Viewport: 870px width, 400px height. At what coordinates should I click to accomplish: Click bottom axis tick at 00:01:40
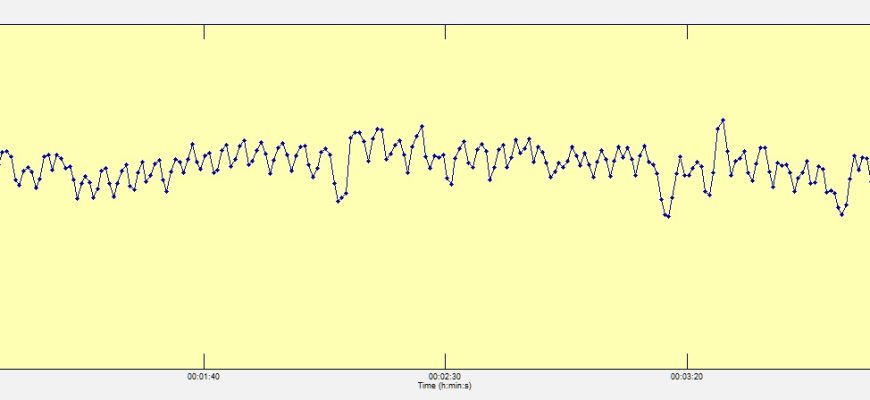coord(204,359)
